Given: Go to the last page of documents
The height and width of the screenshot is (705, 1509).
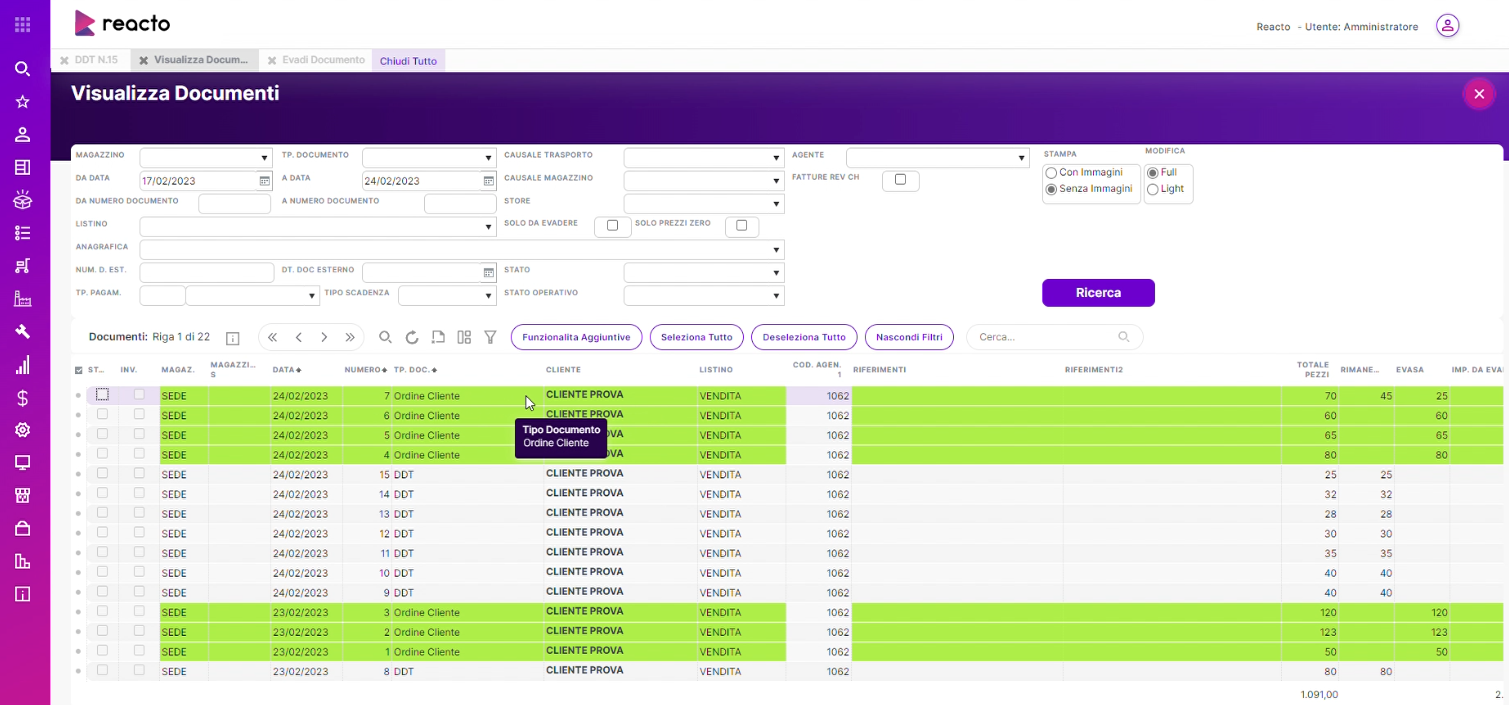Looking at the screenshot, I should tap(350, 338).
